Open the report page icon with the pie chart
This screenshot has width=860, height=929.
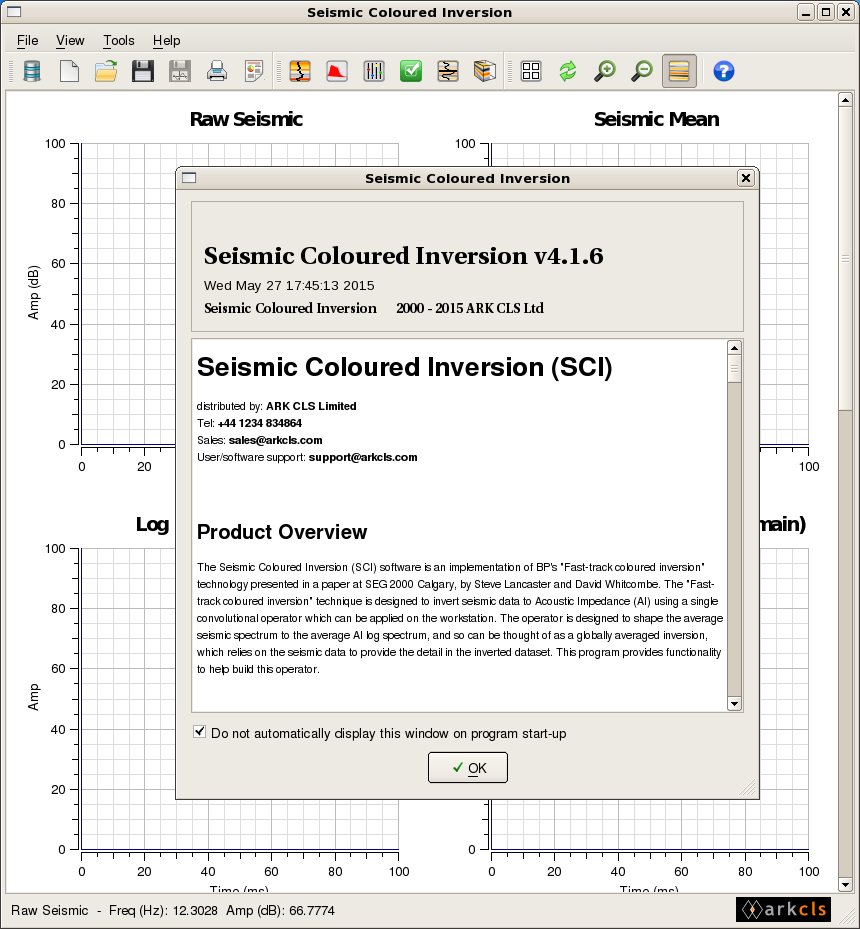[254, 71]
